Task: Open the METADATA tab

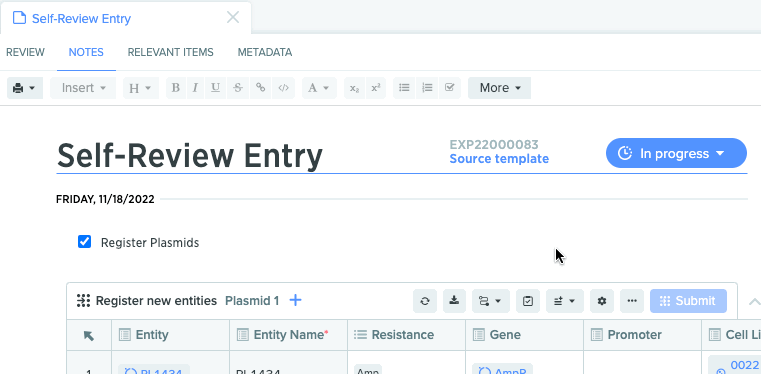Action: tap(265, 52)
